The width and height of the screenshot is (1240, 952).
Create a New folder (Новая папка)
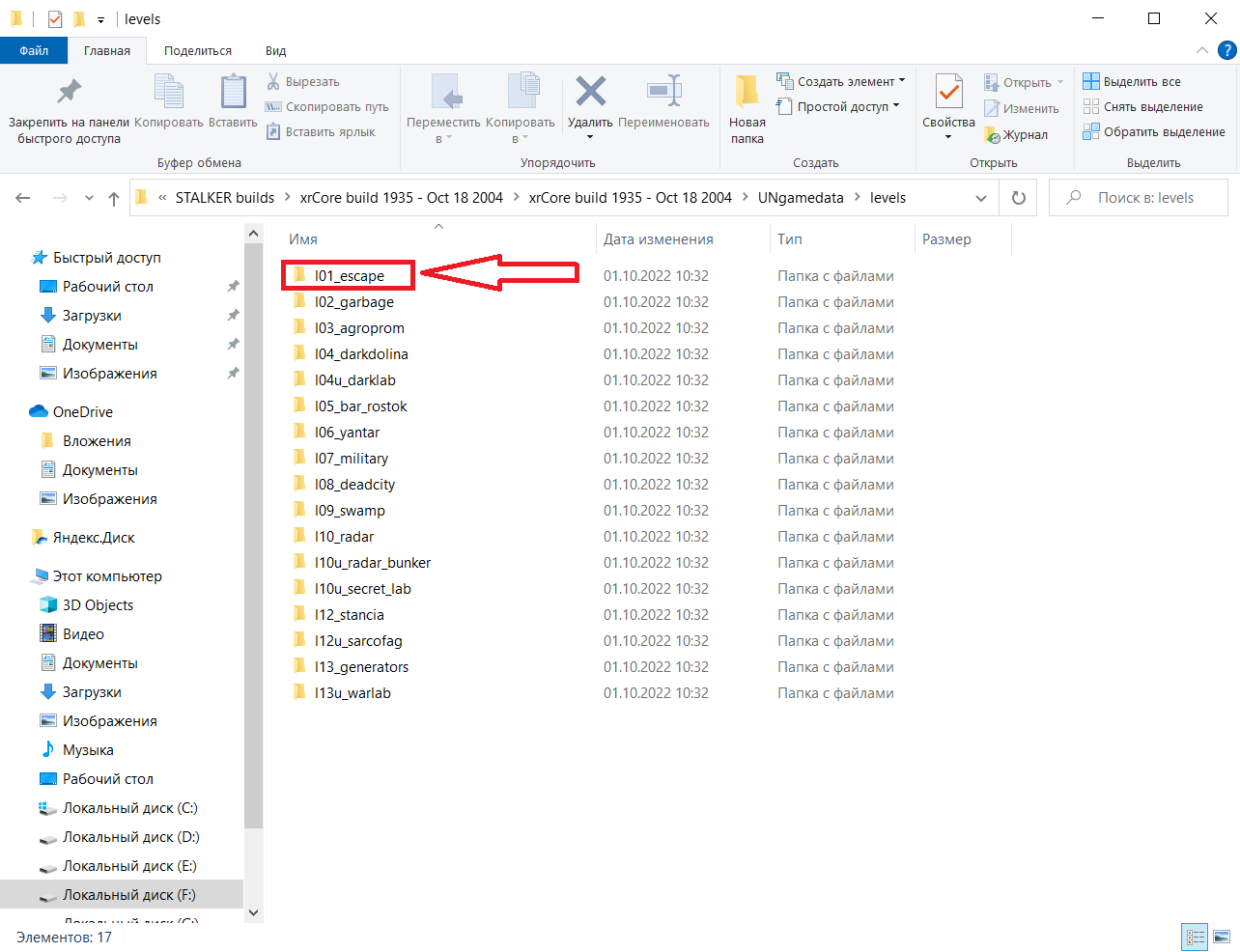pyautogui.click(x=747, y=109)
